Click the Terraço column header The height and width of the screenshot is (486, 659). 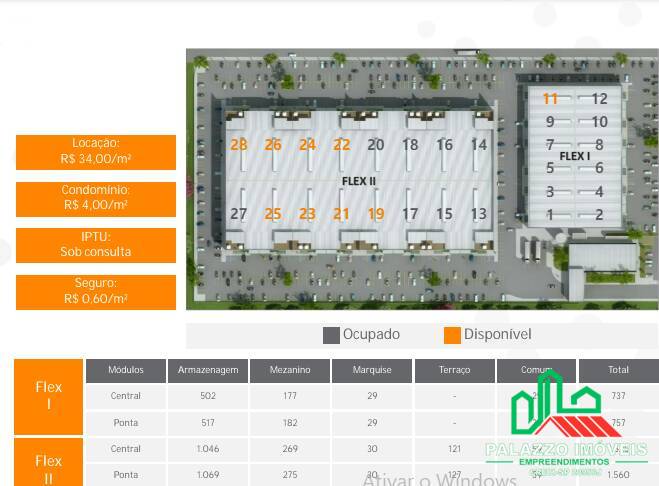[454, 370]
